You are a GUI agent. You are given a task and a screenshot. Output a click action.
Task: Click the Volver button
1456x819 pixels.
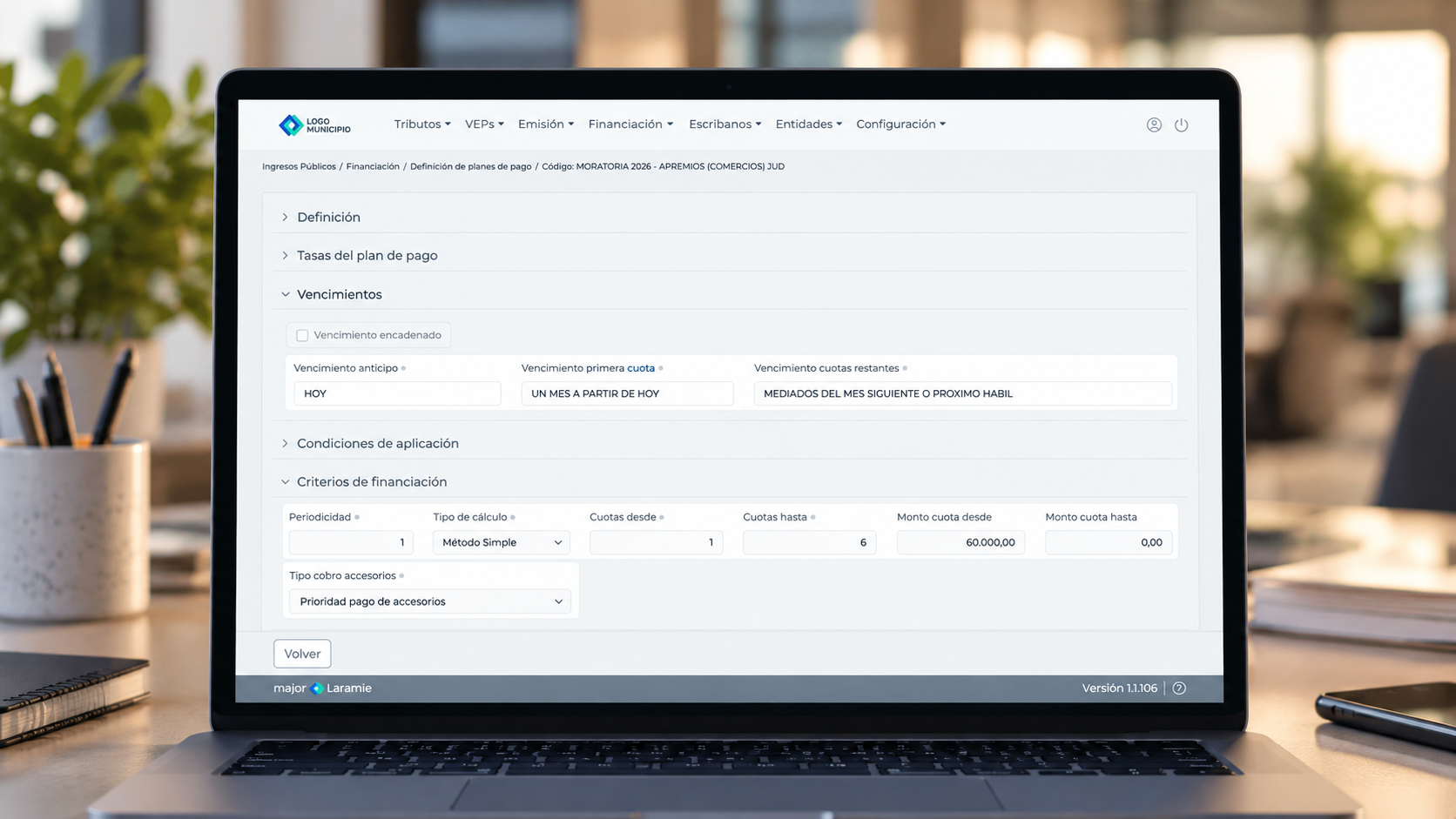(302, 654)
